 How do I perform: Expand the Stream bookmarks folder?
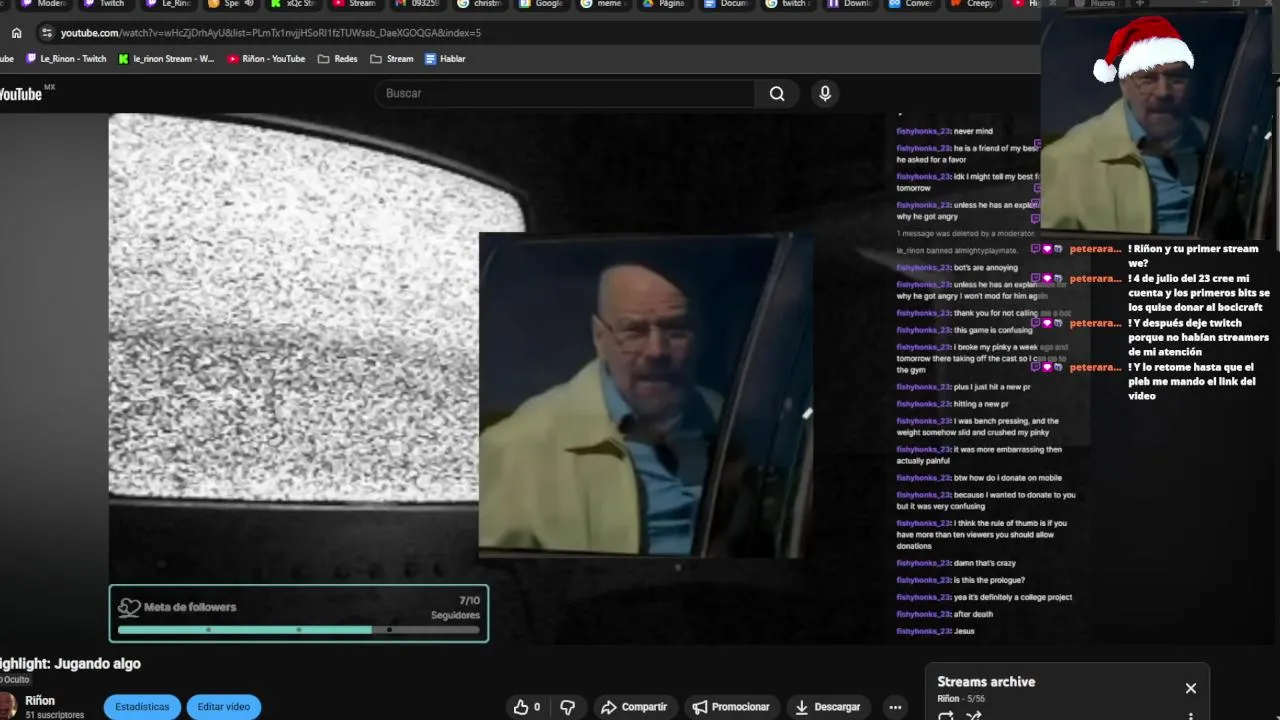[391, 59]
